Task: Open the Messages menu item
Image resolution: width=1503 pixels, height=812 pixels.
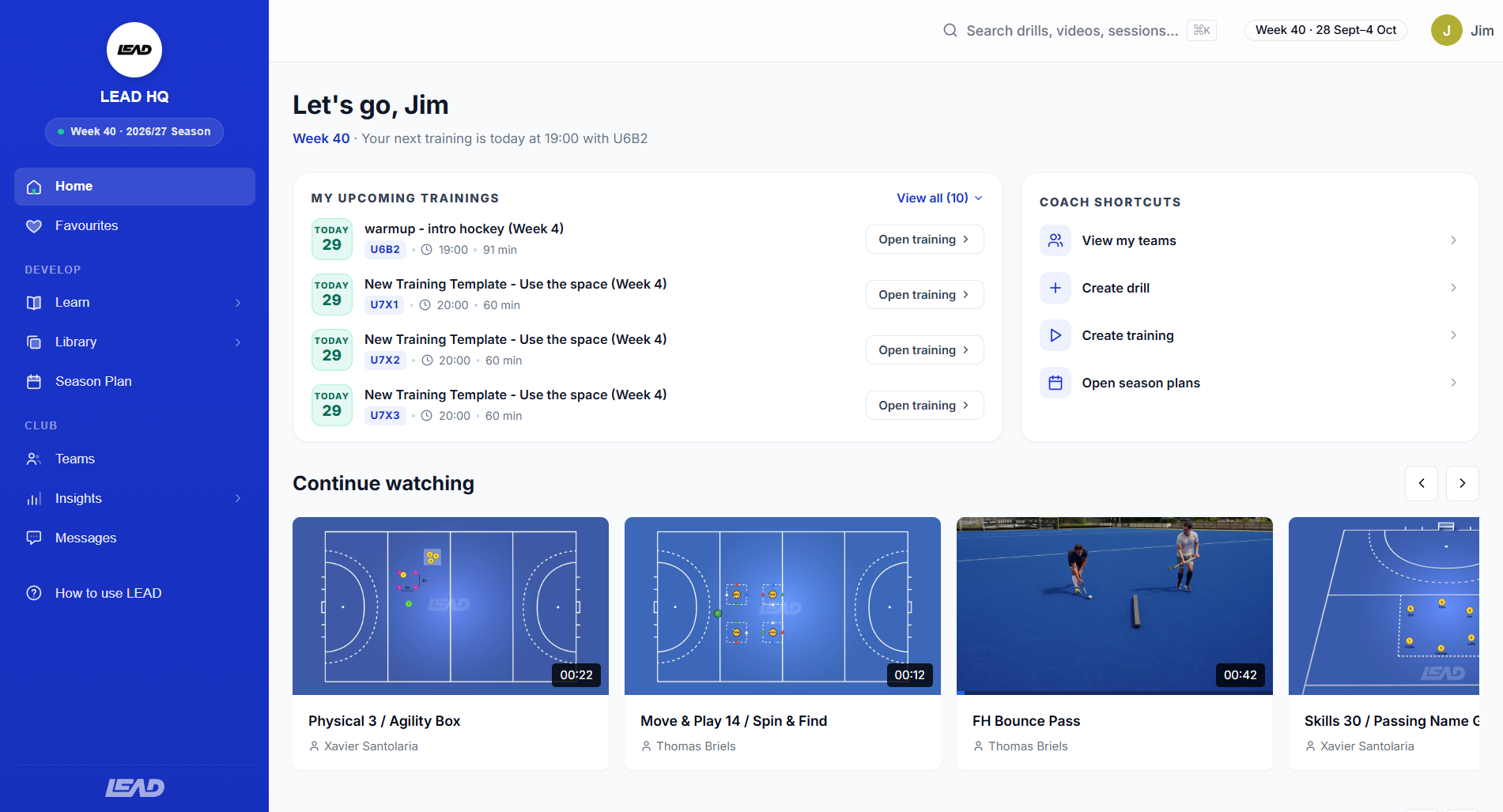Action: (134, 538)
